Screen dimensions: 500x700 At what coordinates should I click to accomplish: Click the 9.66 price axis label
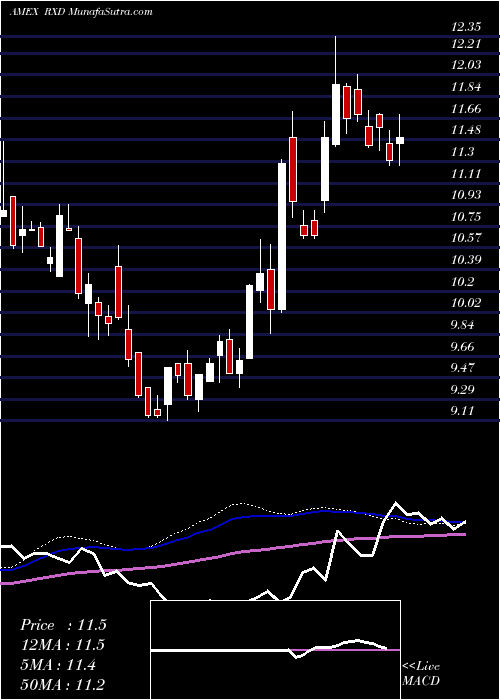coord(462,346)
